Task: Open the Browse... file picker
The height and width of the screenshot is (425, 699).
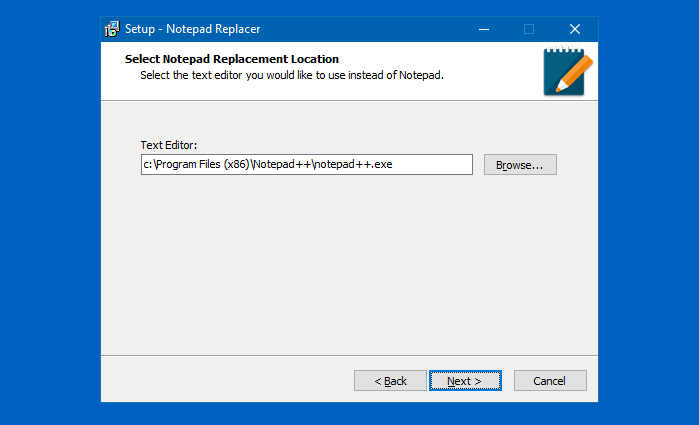Action: tap(520, 165)
